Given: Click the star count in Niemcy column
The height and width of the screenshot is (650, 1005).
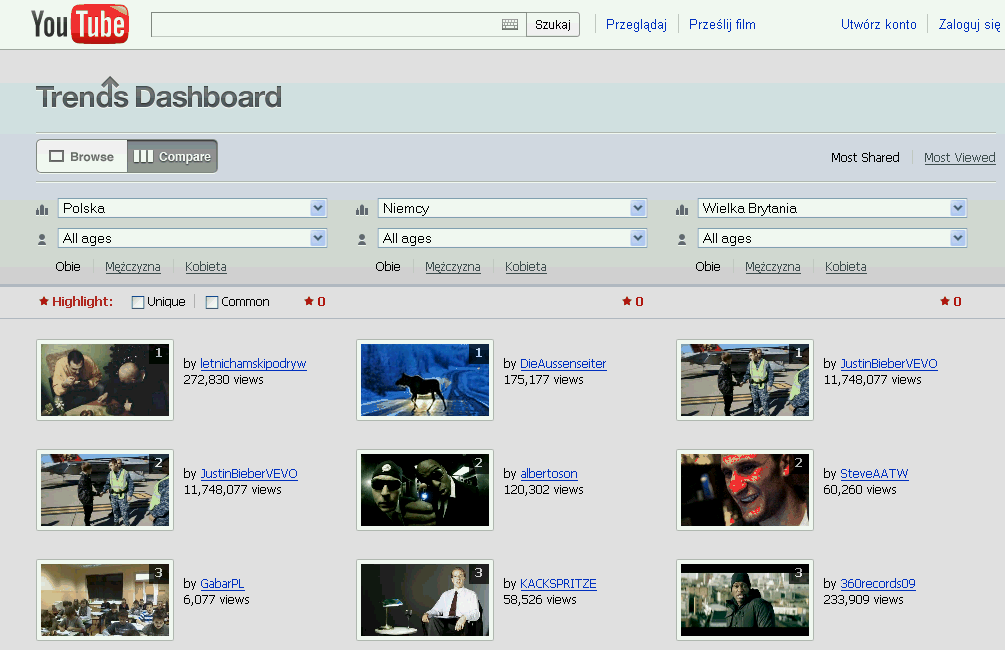Looking at the screenshot, I should pos(633,301).
